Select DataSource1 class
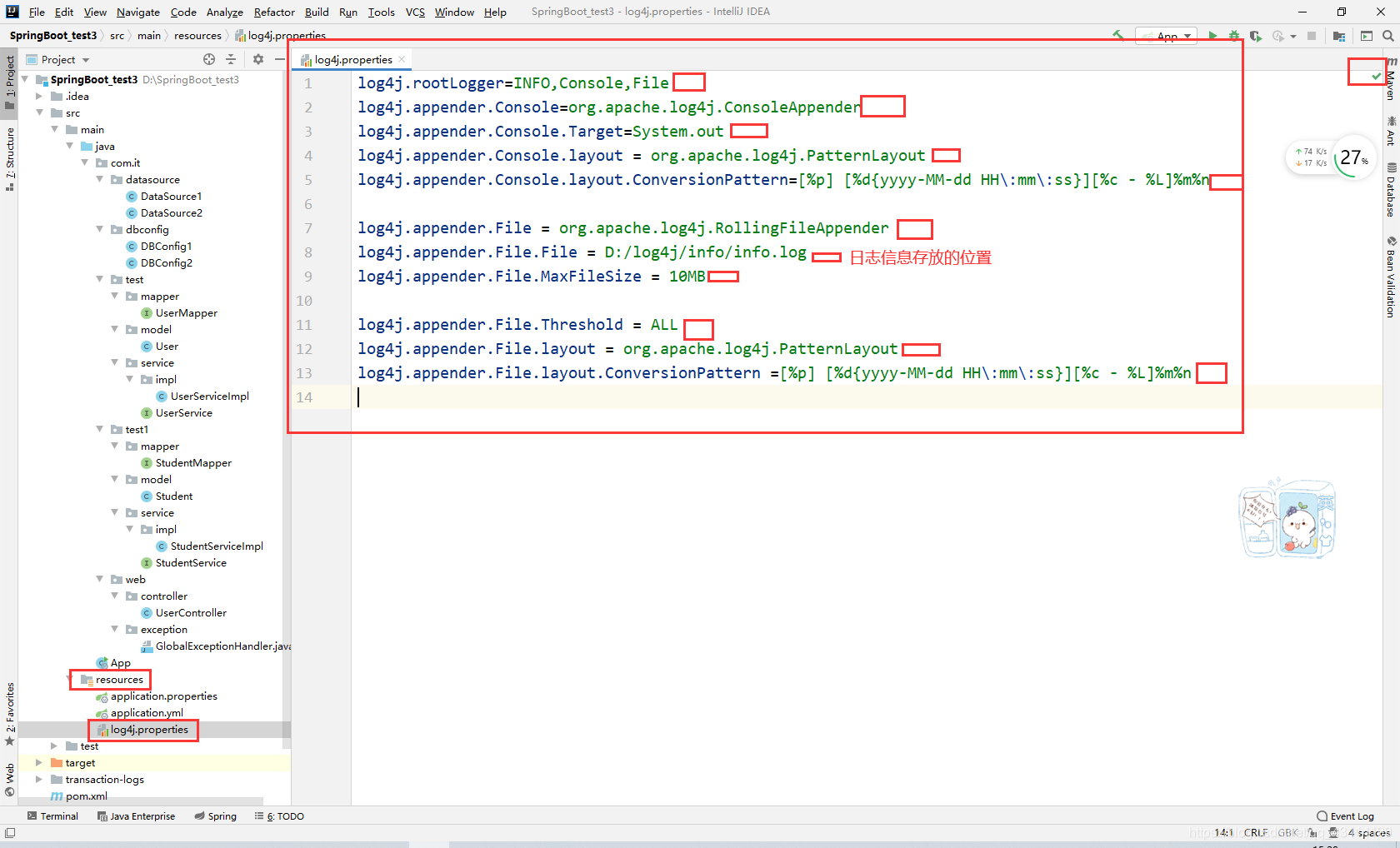This screenshot has width=1400, height=848. pyautogui.click(x=171, y=196)
